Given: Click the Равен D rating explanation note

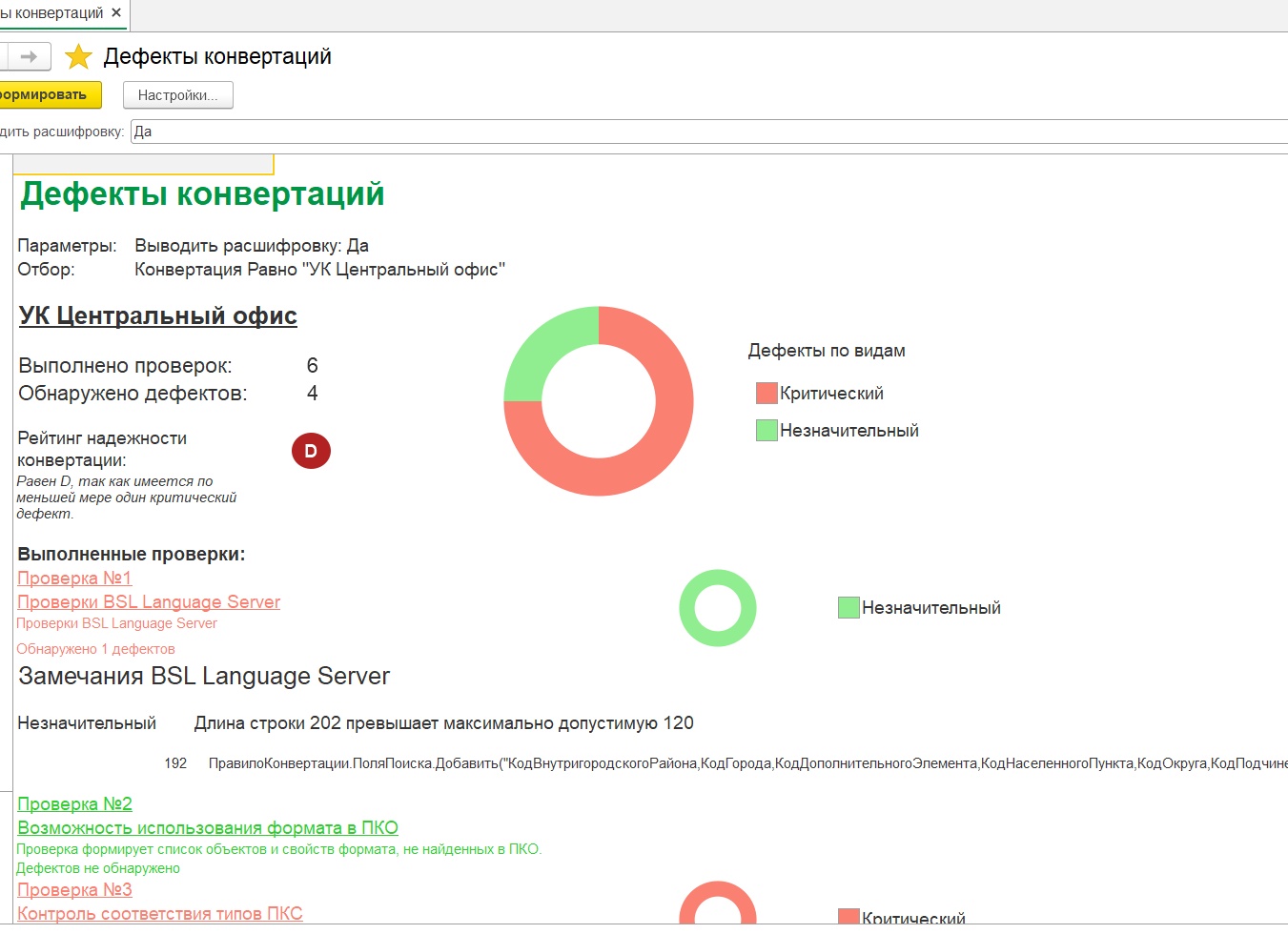Looking at the screenshot, I should pos(127,497).
